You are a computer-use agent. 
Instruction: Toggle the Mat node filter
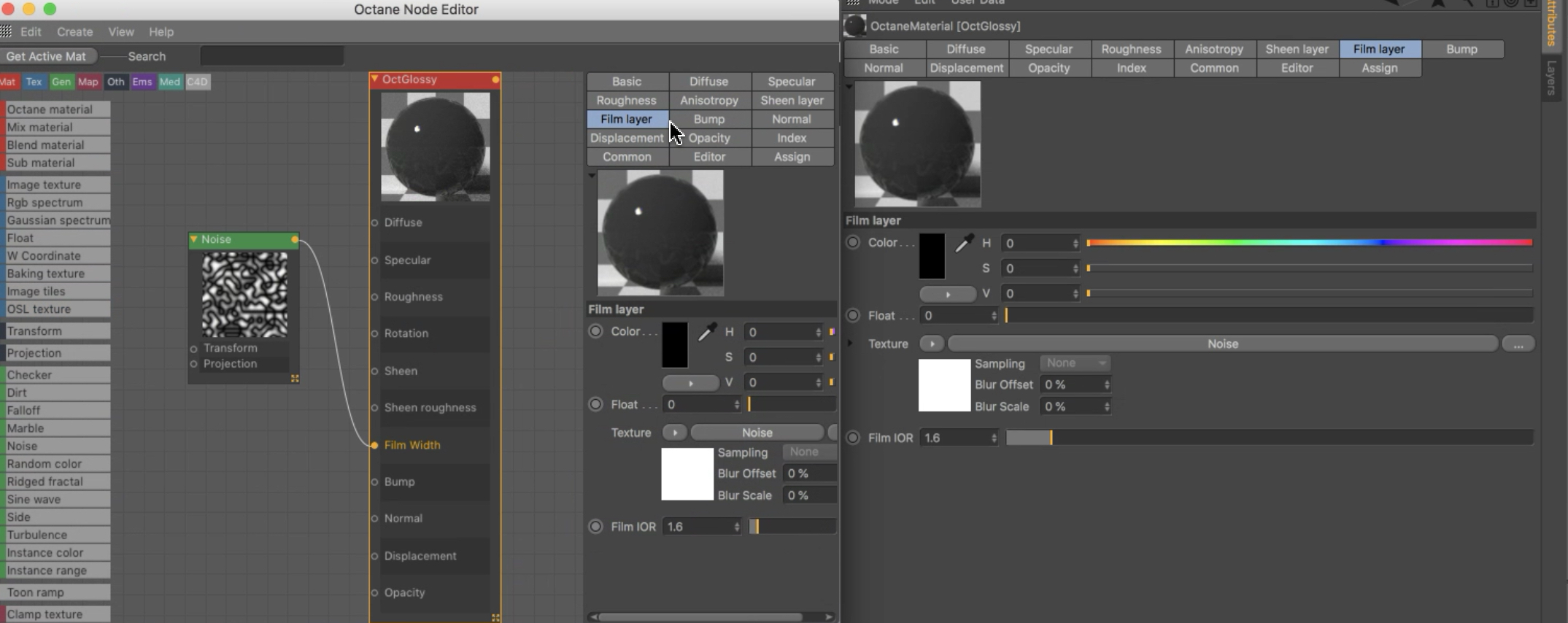[x=9, y=82]
